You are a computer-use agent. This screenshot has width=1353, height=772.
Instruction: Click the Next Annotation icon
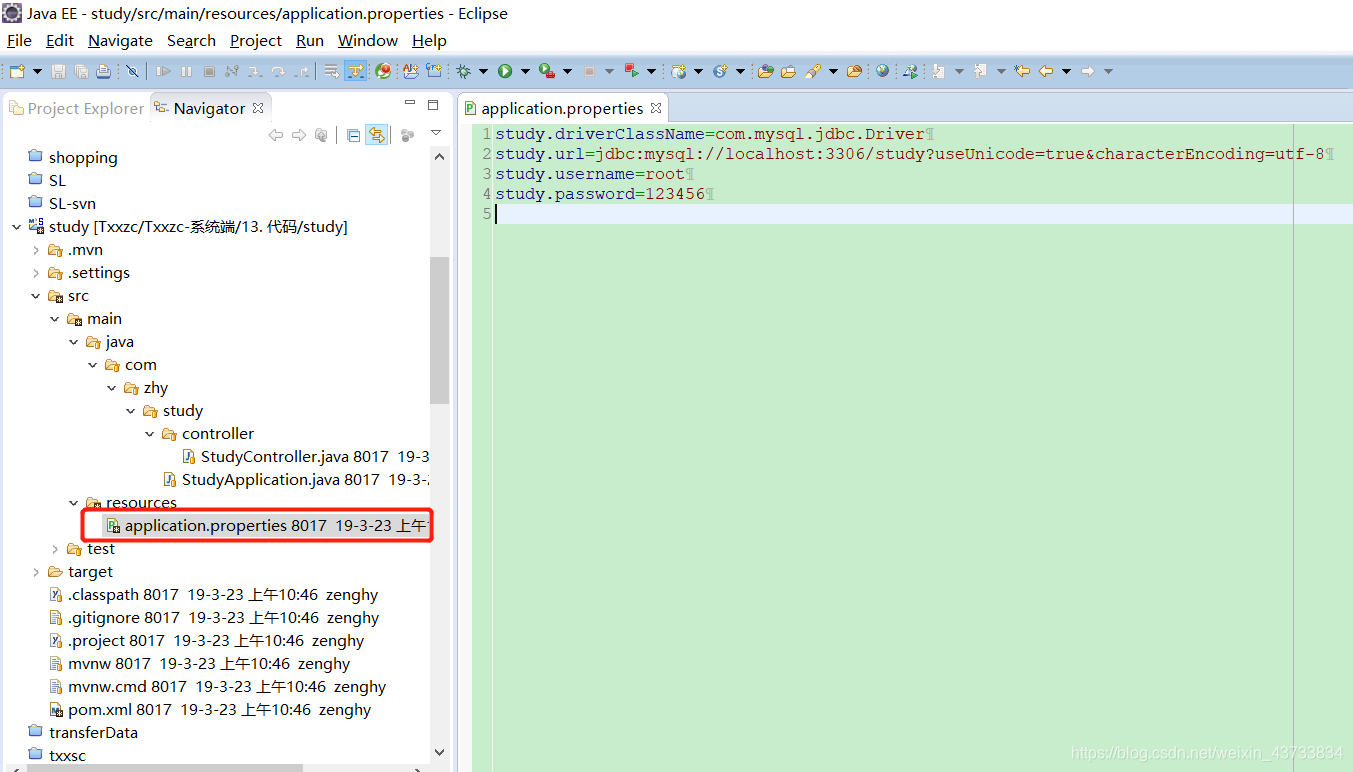[x=938, y=71]
